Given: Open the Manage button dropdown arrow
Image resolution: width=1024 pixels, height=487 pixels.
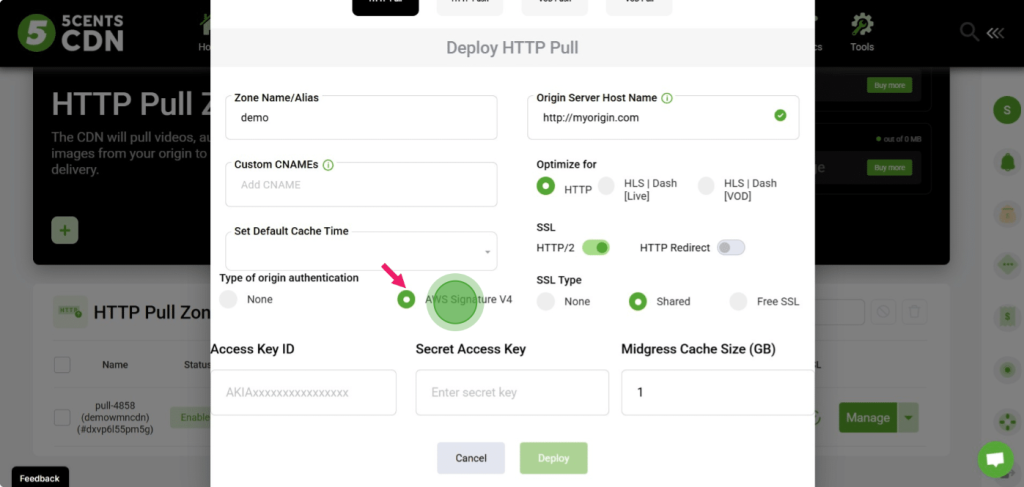Looking at the screenshot, I should click(x=908, y=418).
